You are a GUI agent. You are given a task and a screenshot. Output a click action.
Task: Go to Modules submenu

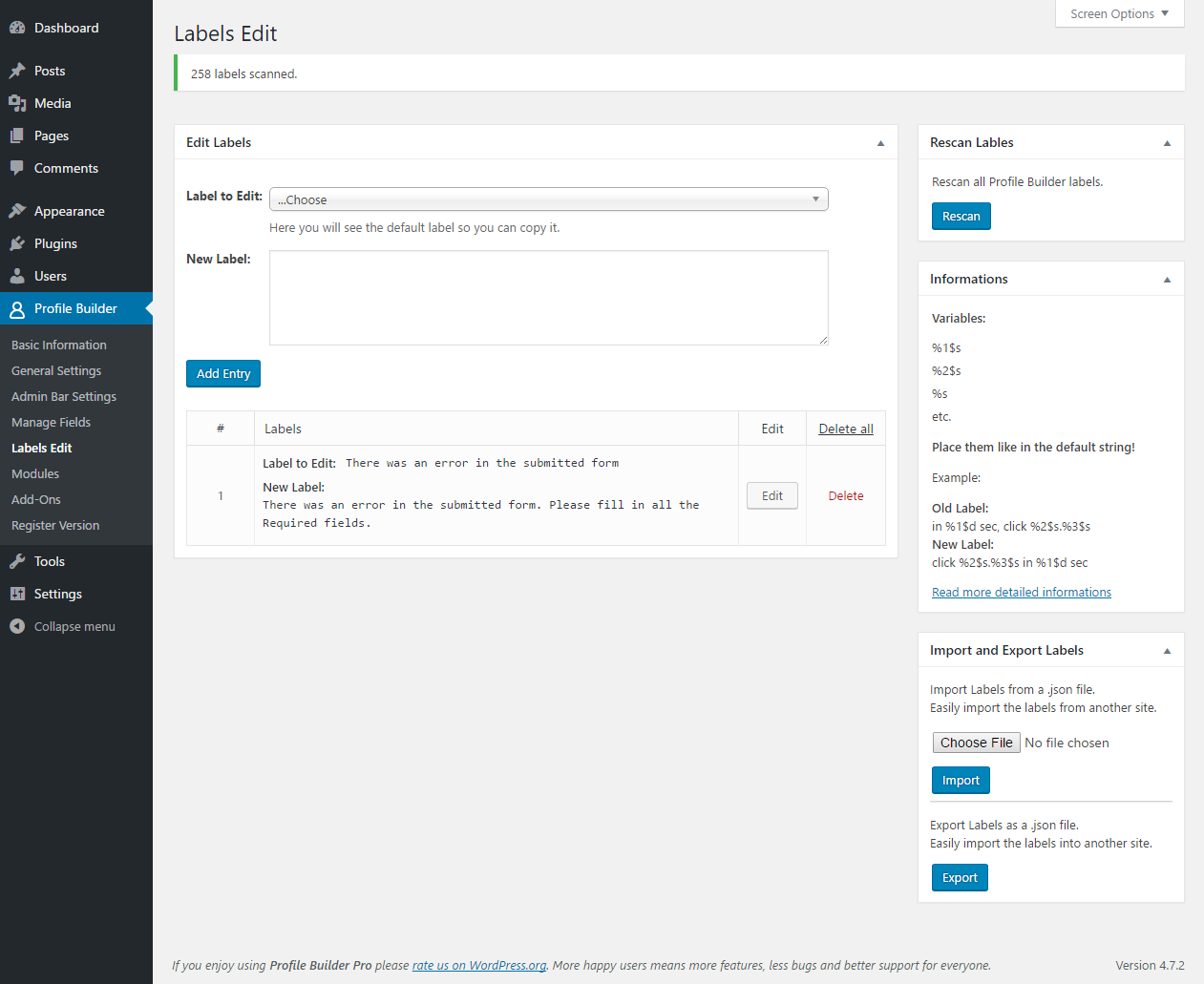(x=35, y=473)
